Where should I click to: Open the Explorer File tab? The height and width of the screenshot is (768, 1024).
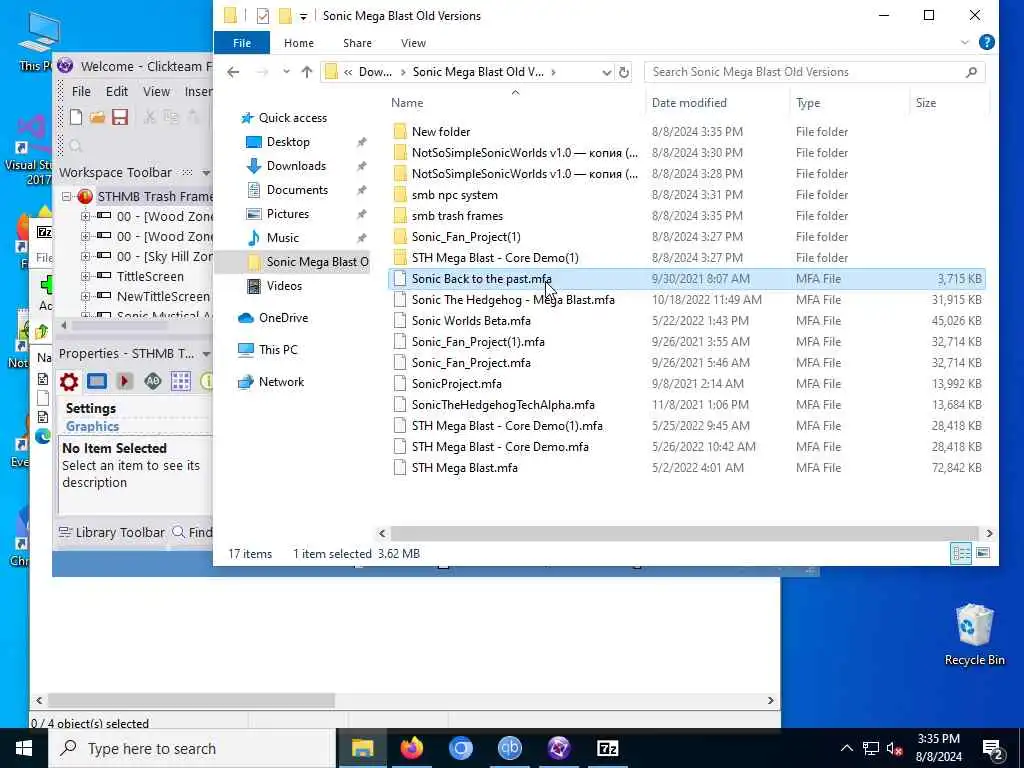(x=242, y=42)
